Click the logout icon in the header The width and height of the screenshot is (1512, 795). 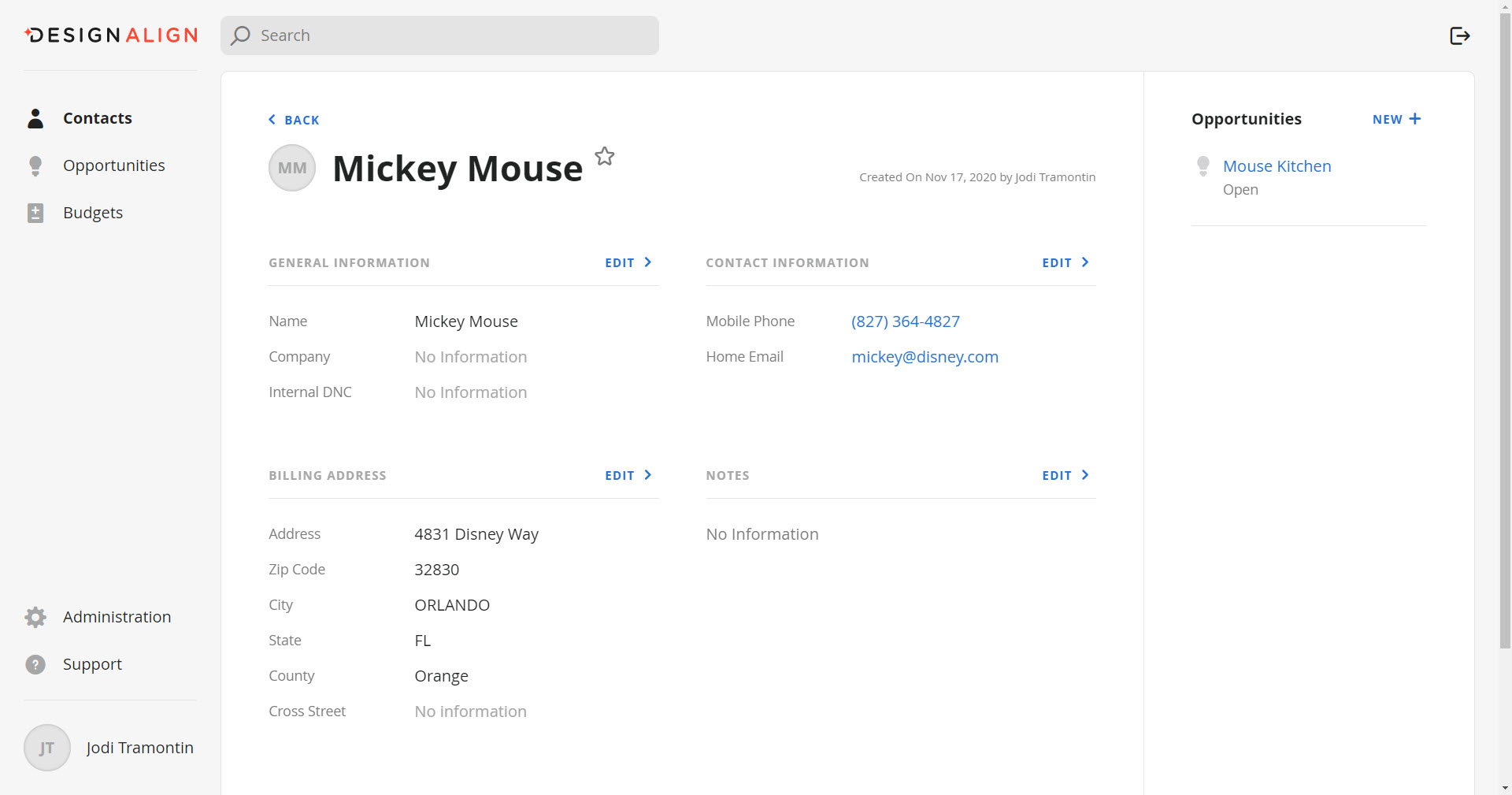1460,35
